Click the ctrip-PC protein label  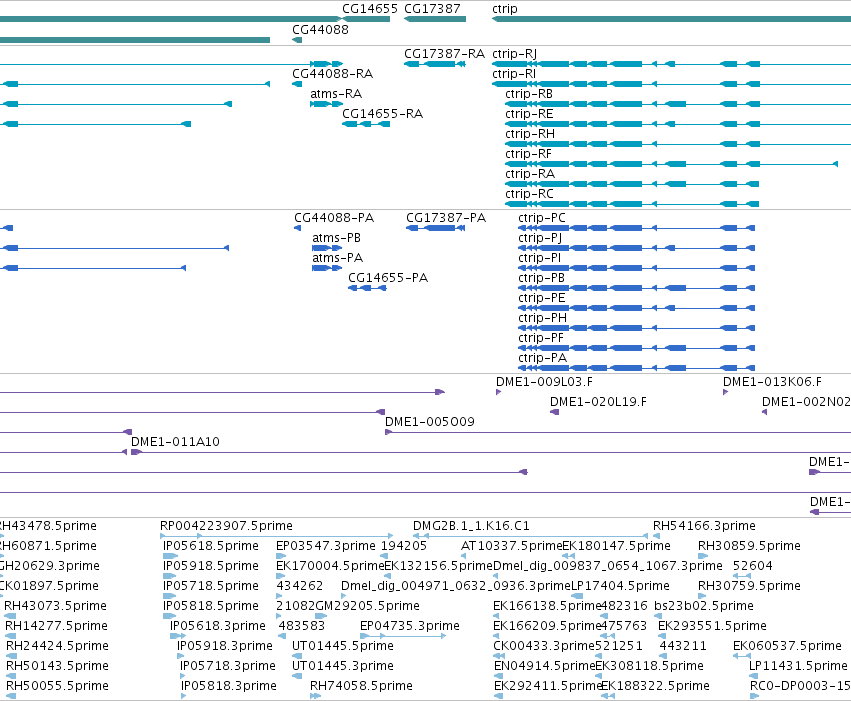(x=542, y=219)
